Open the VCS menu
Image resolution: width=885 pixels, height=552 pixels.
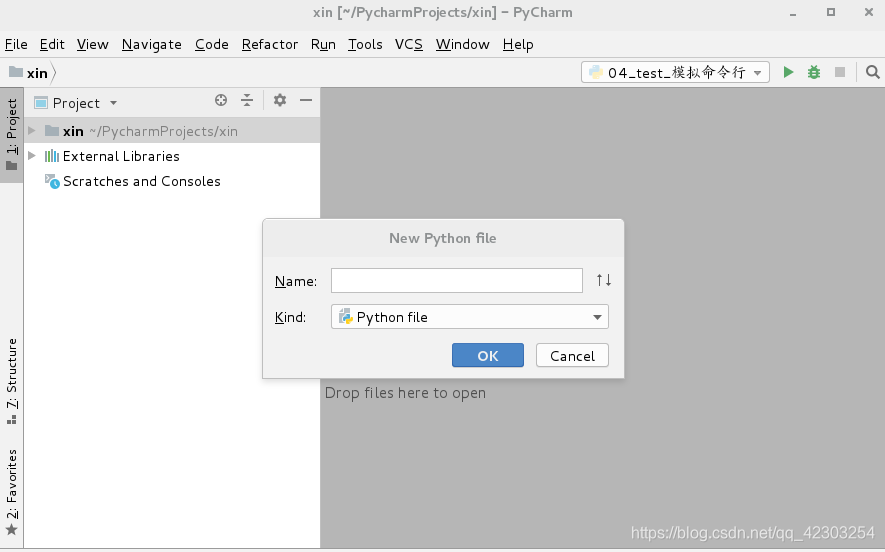click(x=409, y=44)
